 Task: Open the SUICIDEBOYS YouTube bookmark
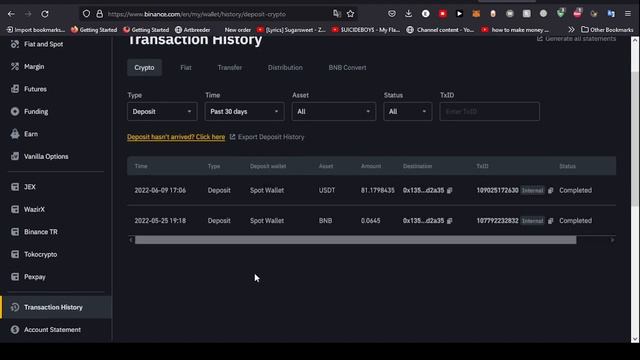tap(366, 30)
